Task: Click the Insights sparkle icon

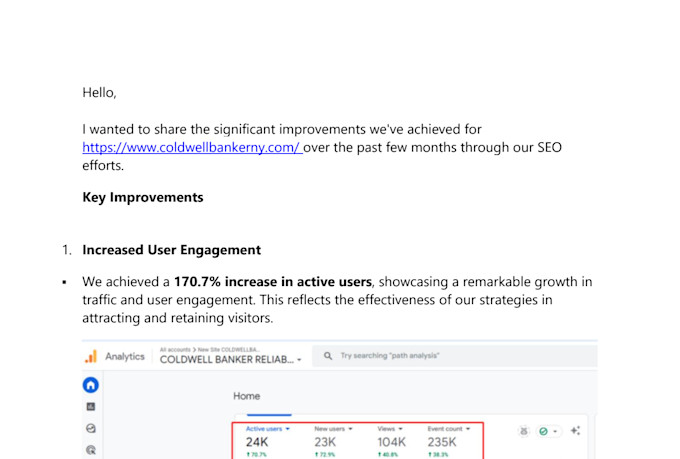Action: (x=575, y=430)
